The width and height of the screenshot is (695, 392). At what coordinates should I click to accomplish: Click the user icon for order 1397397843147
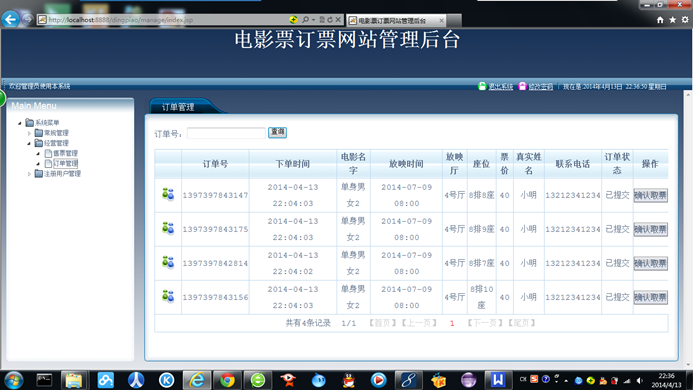(168, 194)
